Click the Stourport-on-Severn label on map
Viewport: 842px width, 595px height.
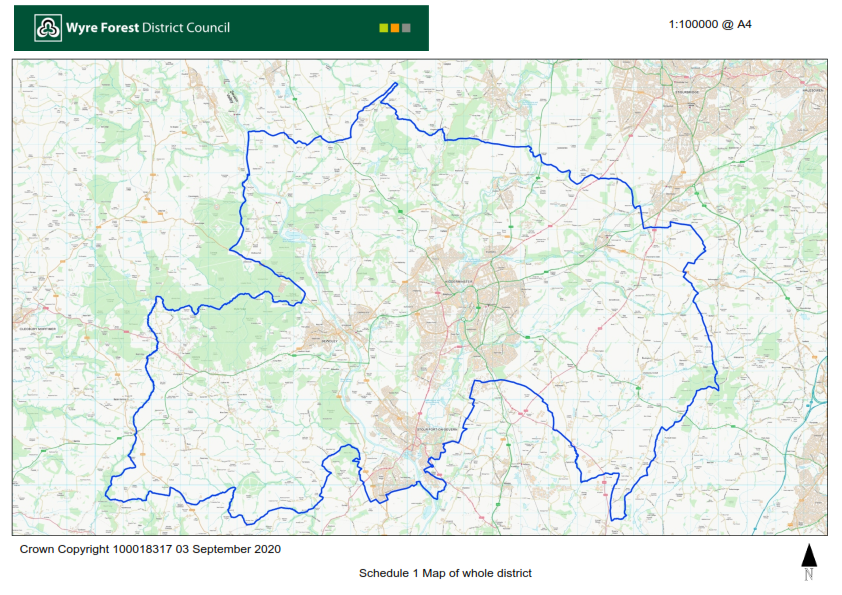pos(437,430)
